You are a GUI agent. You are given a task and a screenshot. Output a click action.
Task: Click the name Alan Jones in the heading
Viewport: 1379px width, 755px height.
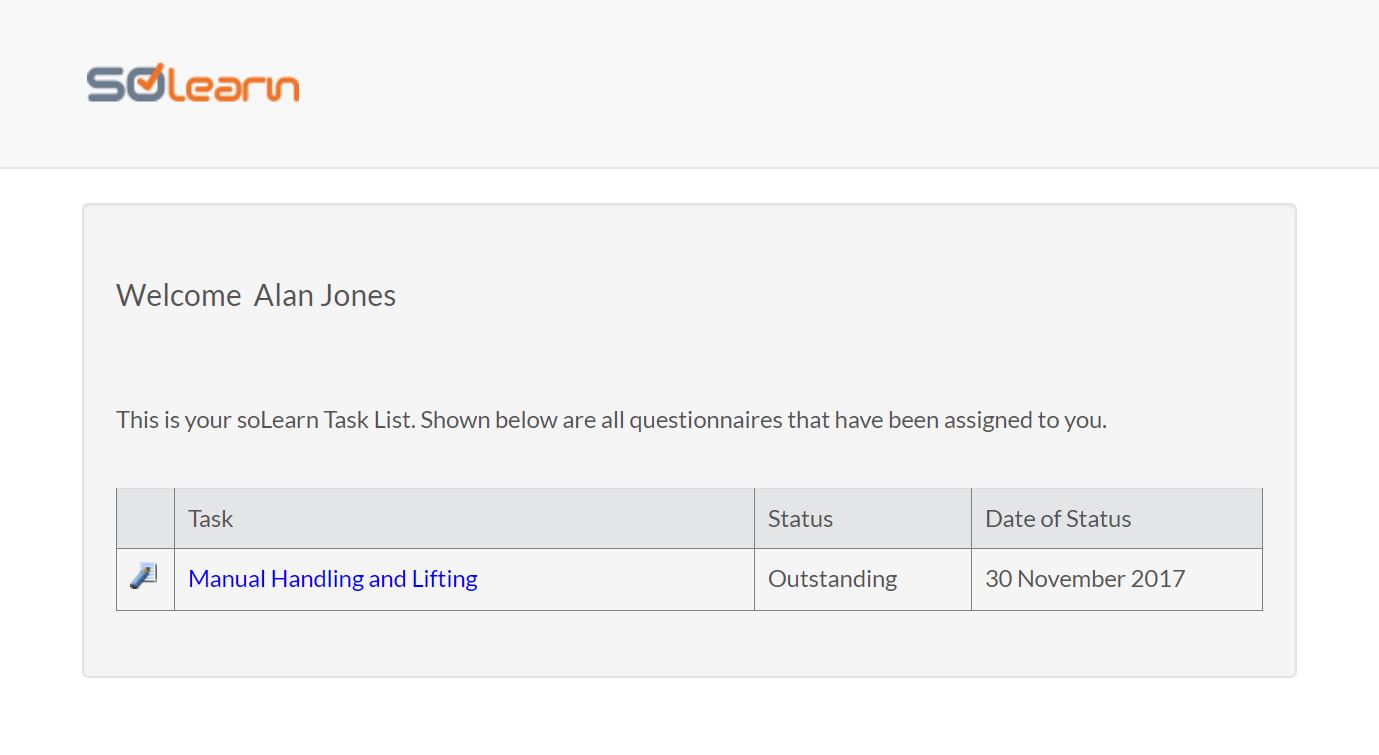[x=325, y=296]
